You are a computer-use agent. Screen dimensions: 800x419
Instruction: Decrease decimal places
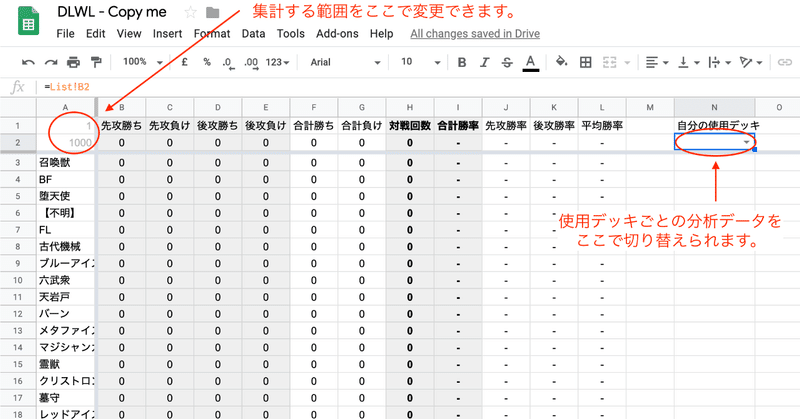(x=228, y=63)
